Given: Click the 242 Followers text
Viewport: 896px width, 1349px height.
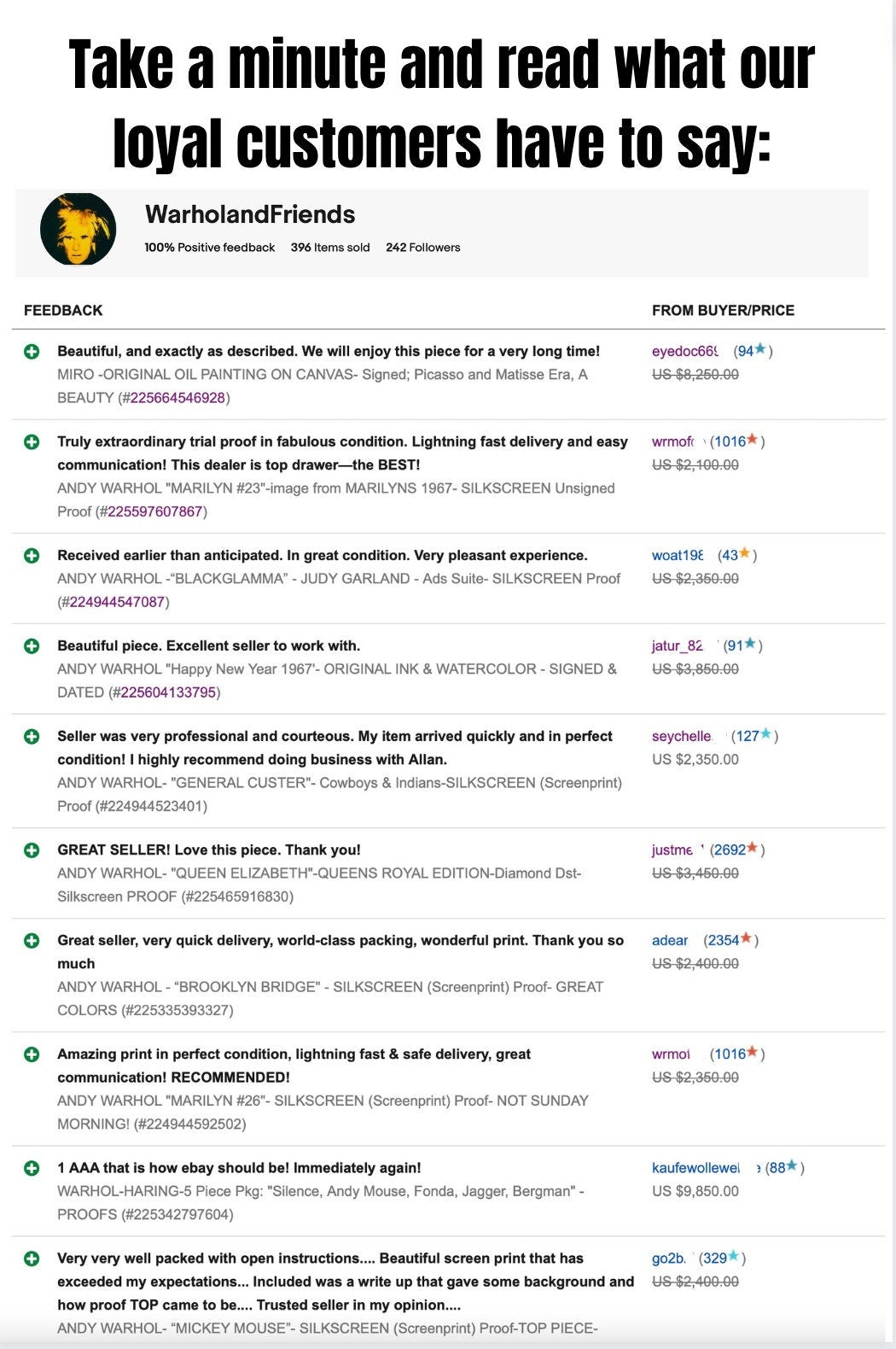Looking at the screenshot, I should tap(422, 248).
